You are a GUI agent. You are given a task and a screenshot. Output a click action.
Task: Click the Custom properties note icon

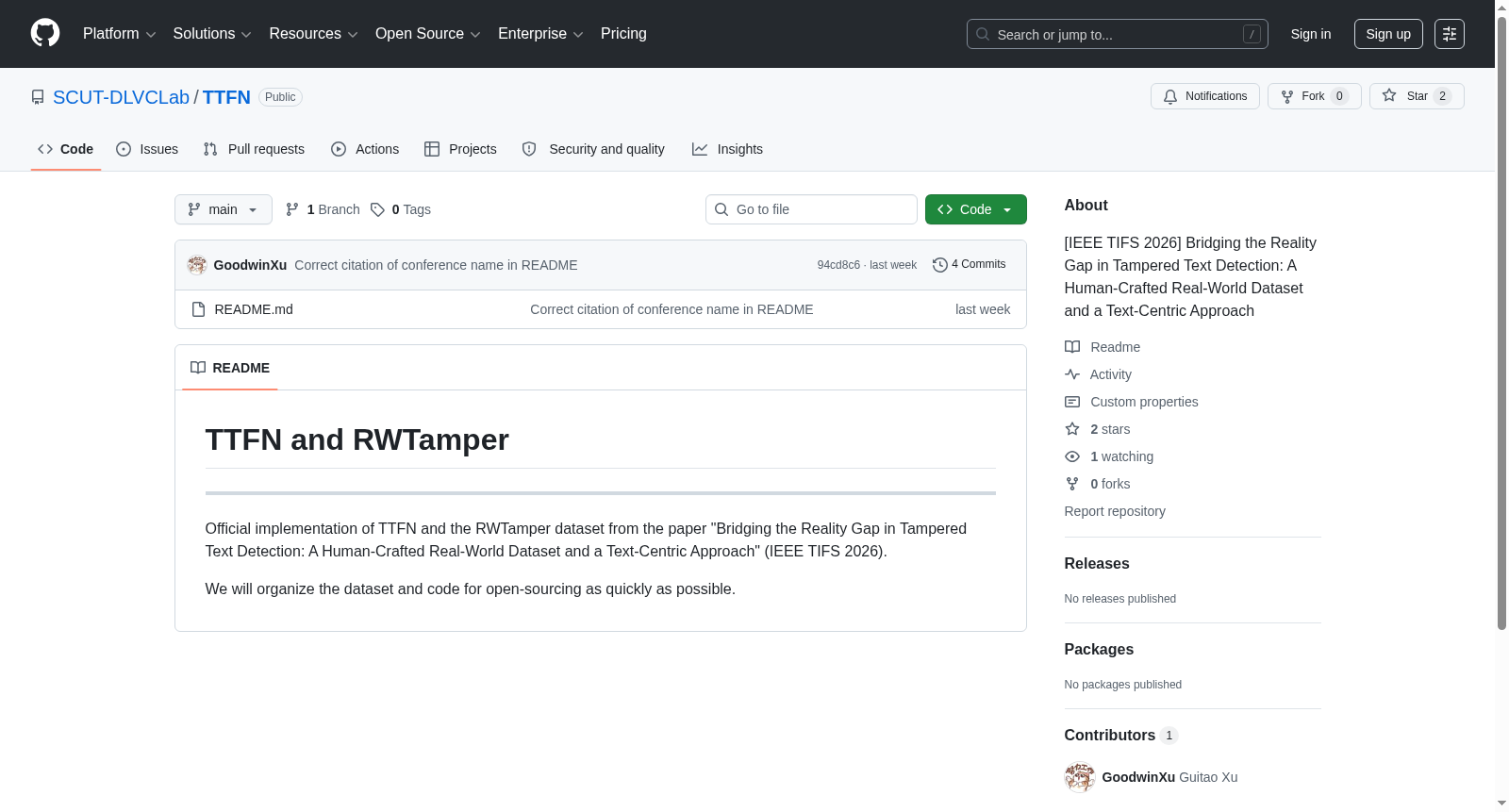[x=1072, y=402]
